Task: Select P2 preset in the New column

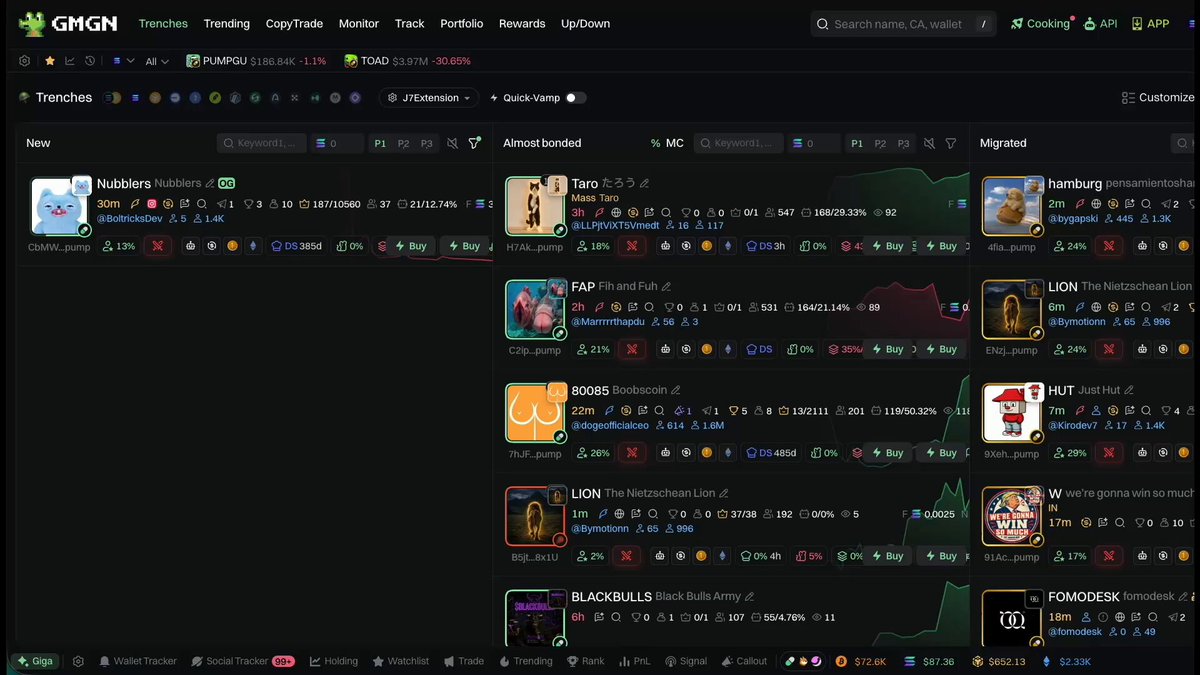Action: tap(403, 143)
